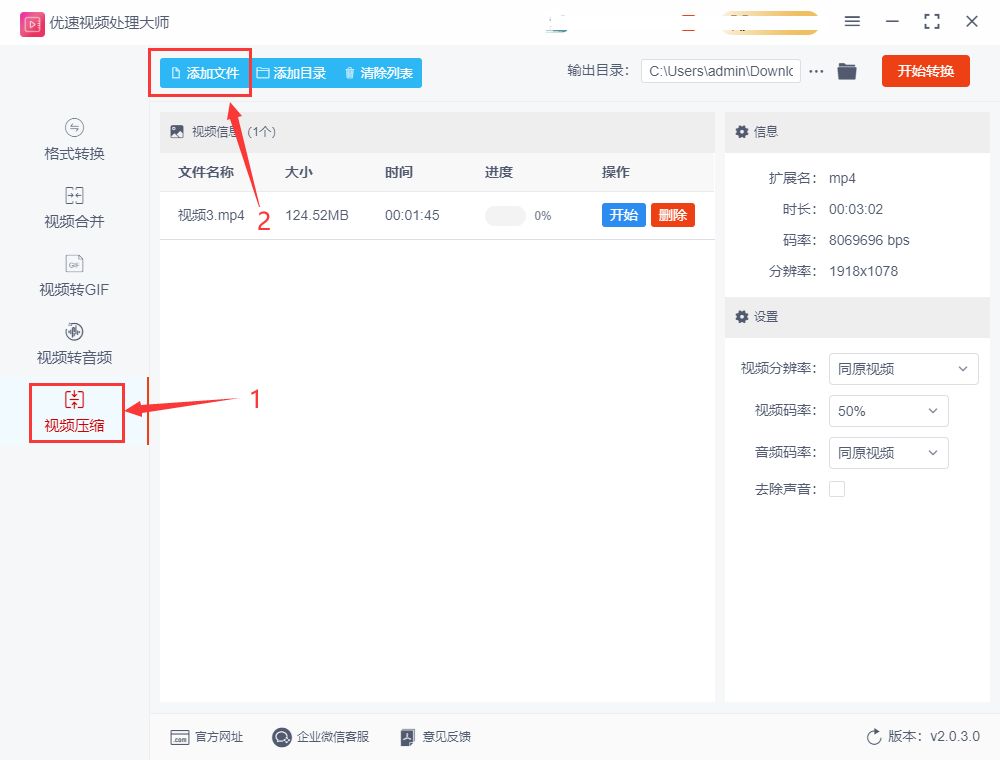Expand the 视频分辨率 dropdown
The width and height of the screenshot is (1000, 760).
[903, 369]
